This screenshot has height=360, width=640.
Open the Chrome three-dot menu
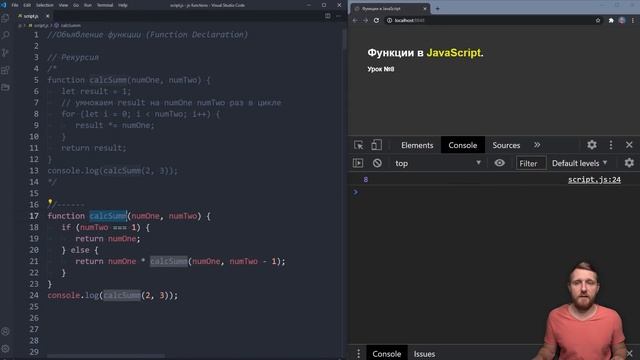(x=633, y=20)
